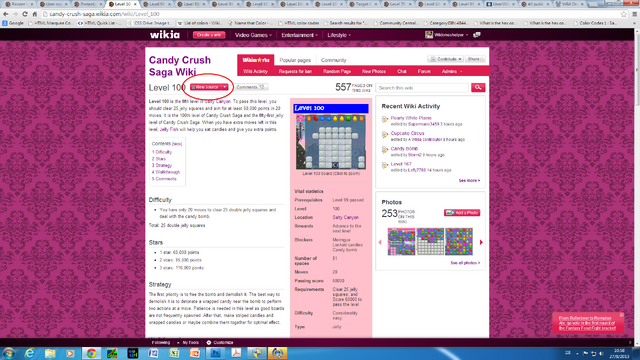Open Photoshop from the taskbar
640x360 pixels.
pos(216,353)
